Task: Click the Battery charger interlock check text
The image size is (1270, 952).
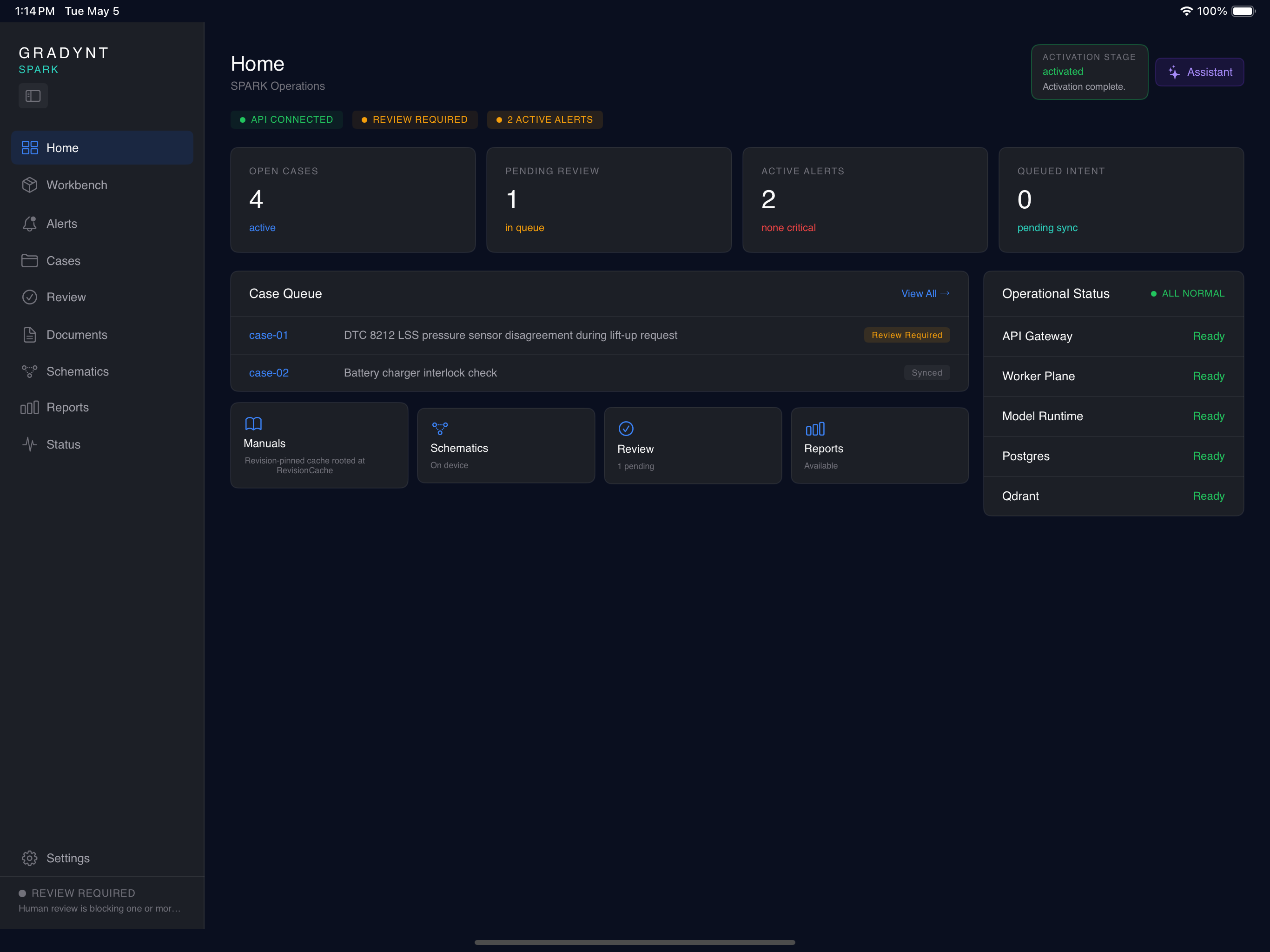Action: (x=420, y=373)
